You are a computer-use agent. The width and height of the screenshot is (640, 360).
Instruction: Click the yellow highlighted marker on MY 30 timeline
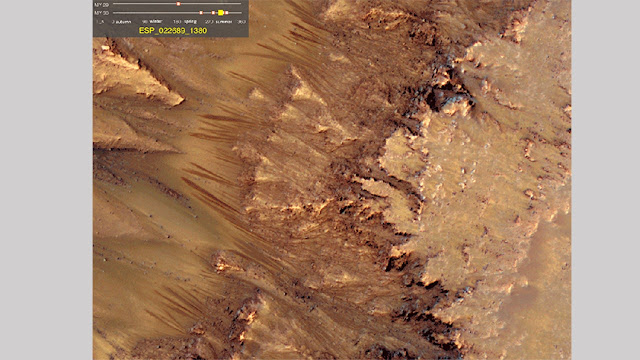221,13
